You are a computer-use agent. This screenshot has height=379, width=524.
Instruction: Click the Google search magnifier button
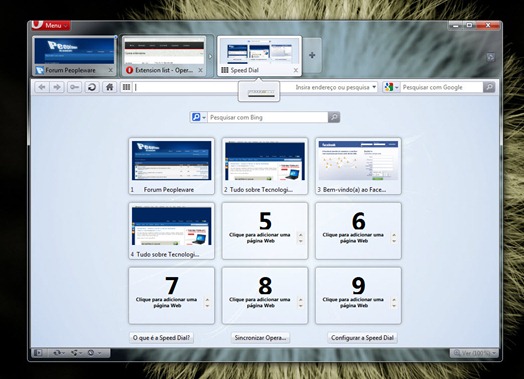(489, 88)
